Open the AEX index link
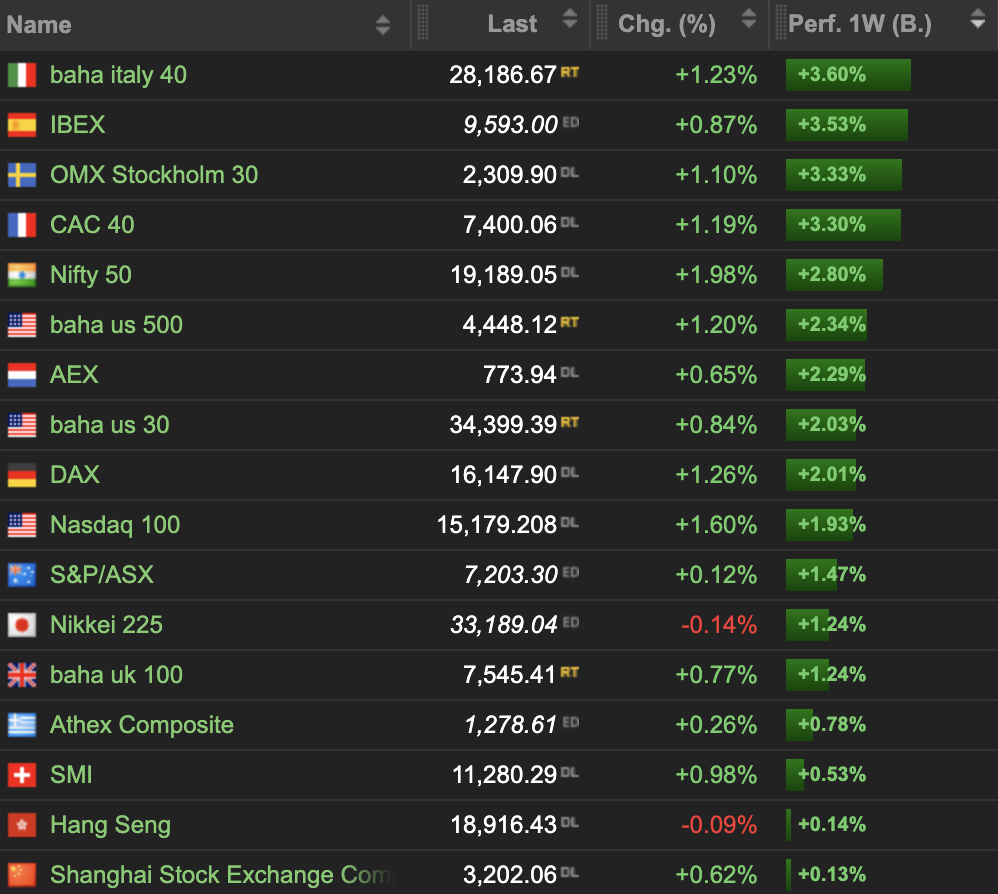 click(x=74, y=375)
